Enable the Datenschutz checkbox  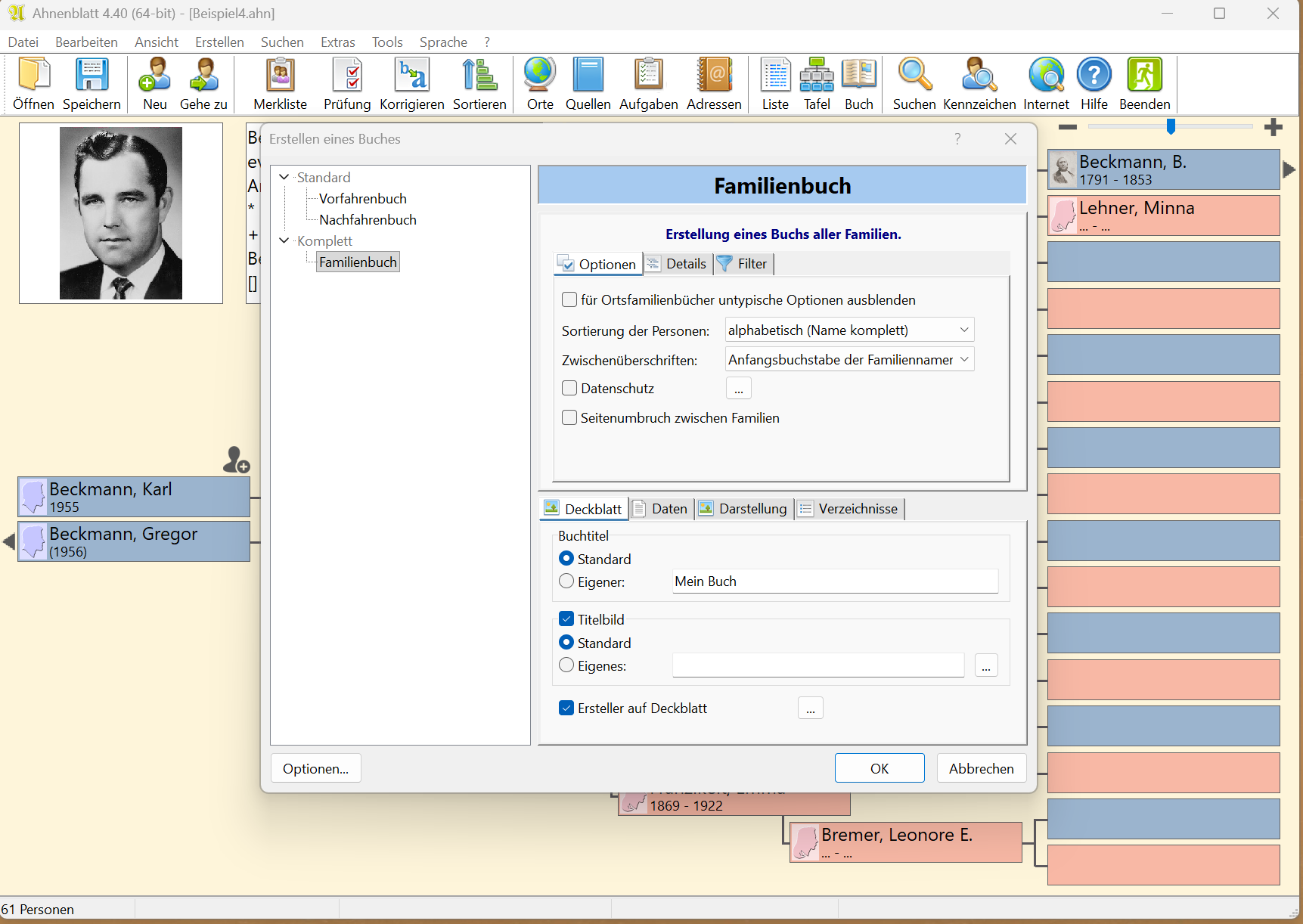[x=569, y=389]
